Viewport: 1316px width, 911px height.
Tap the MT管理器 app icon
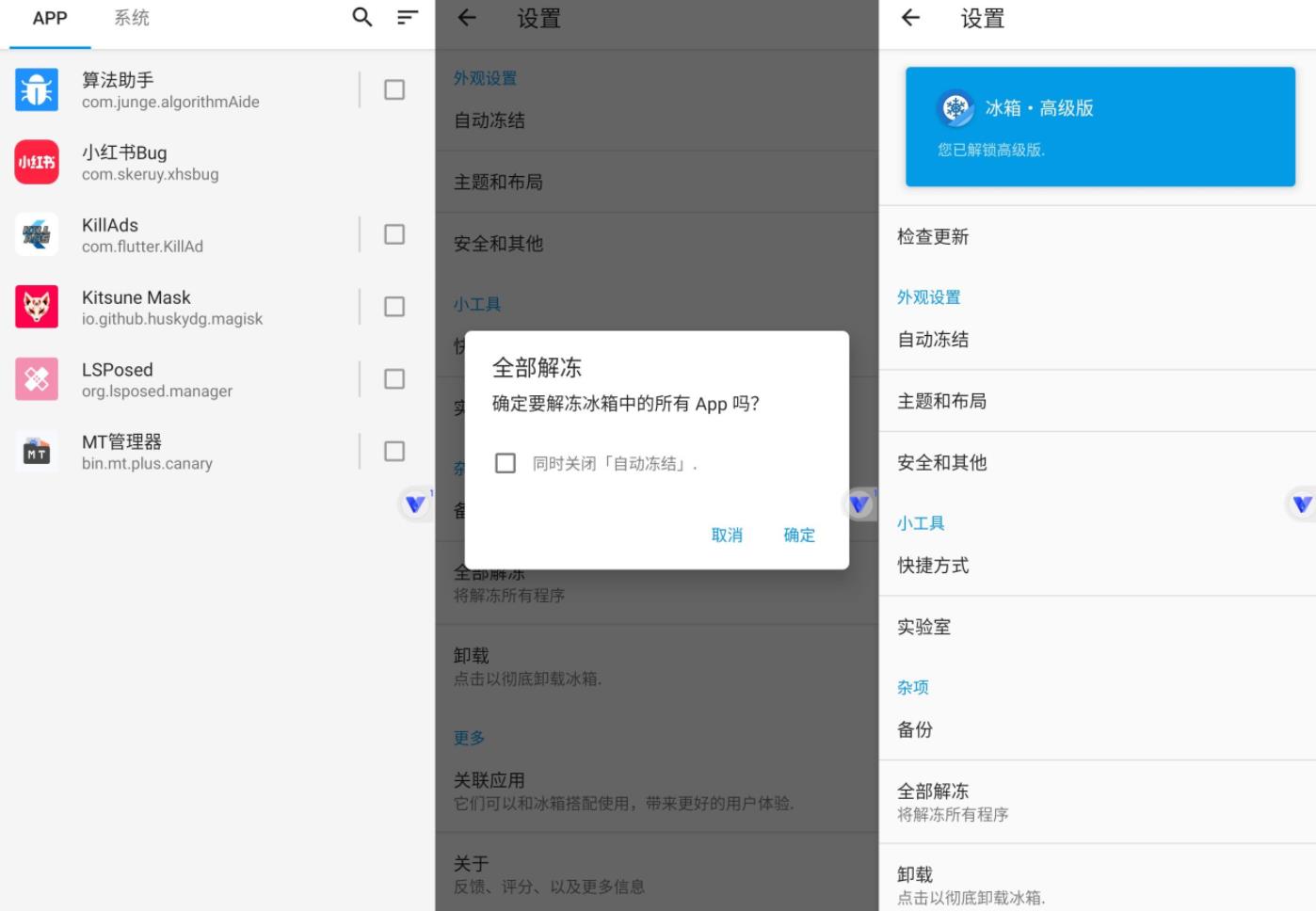(37, 452)
